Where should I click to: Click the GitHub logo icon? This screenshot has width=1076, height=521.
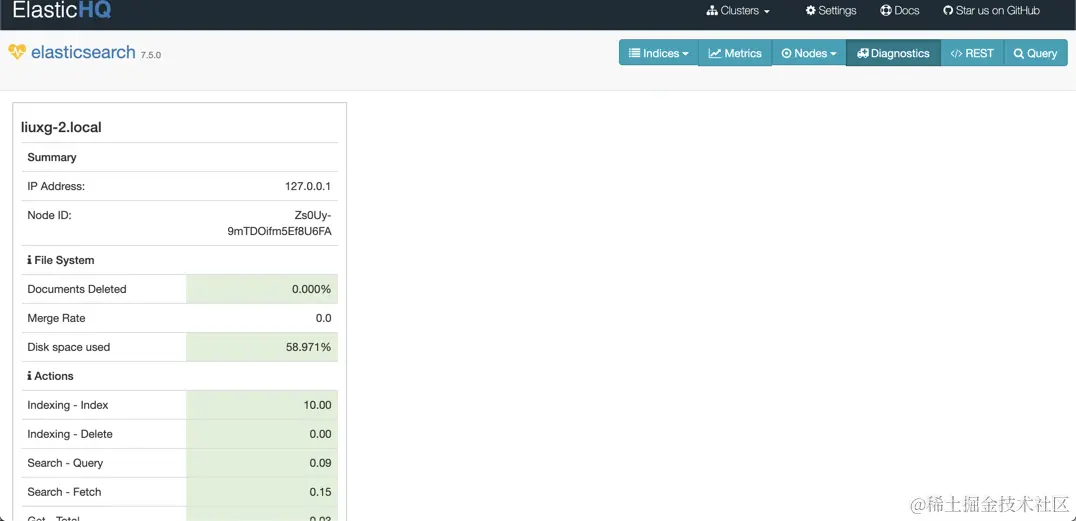[948, 11]
